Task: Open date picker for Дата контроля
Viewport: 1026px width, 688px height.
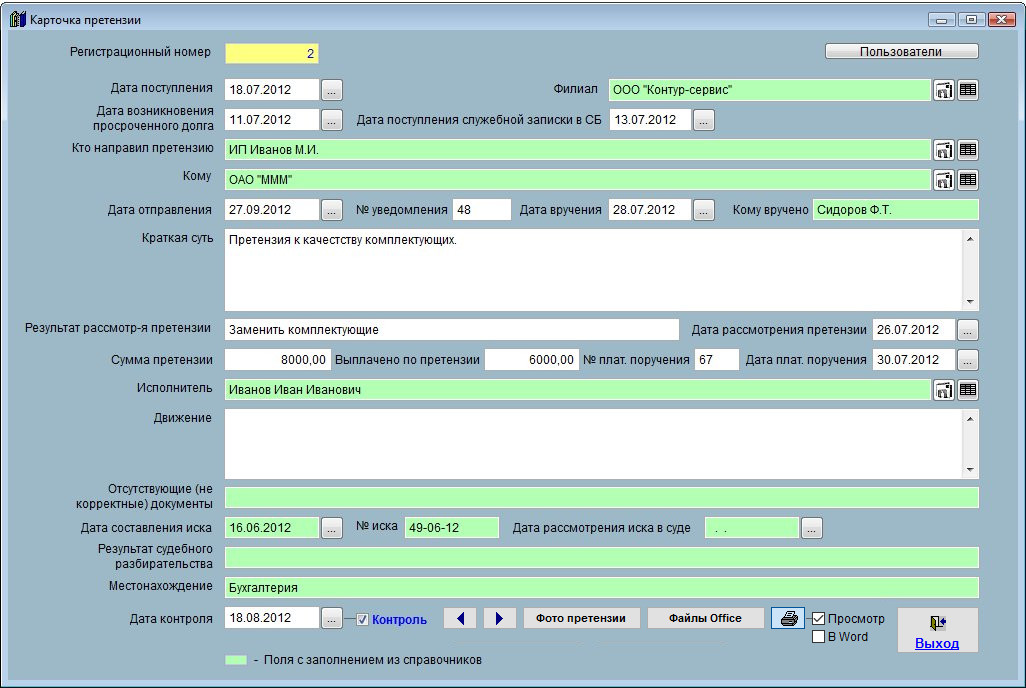Action: [332, 619]
